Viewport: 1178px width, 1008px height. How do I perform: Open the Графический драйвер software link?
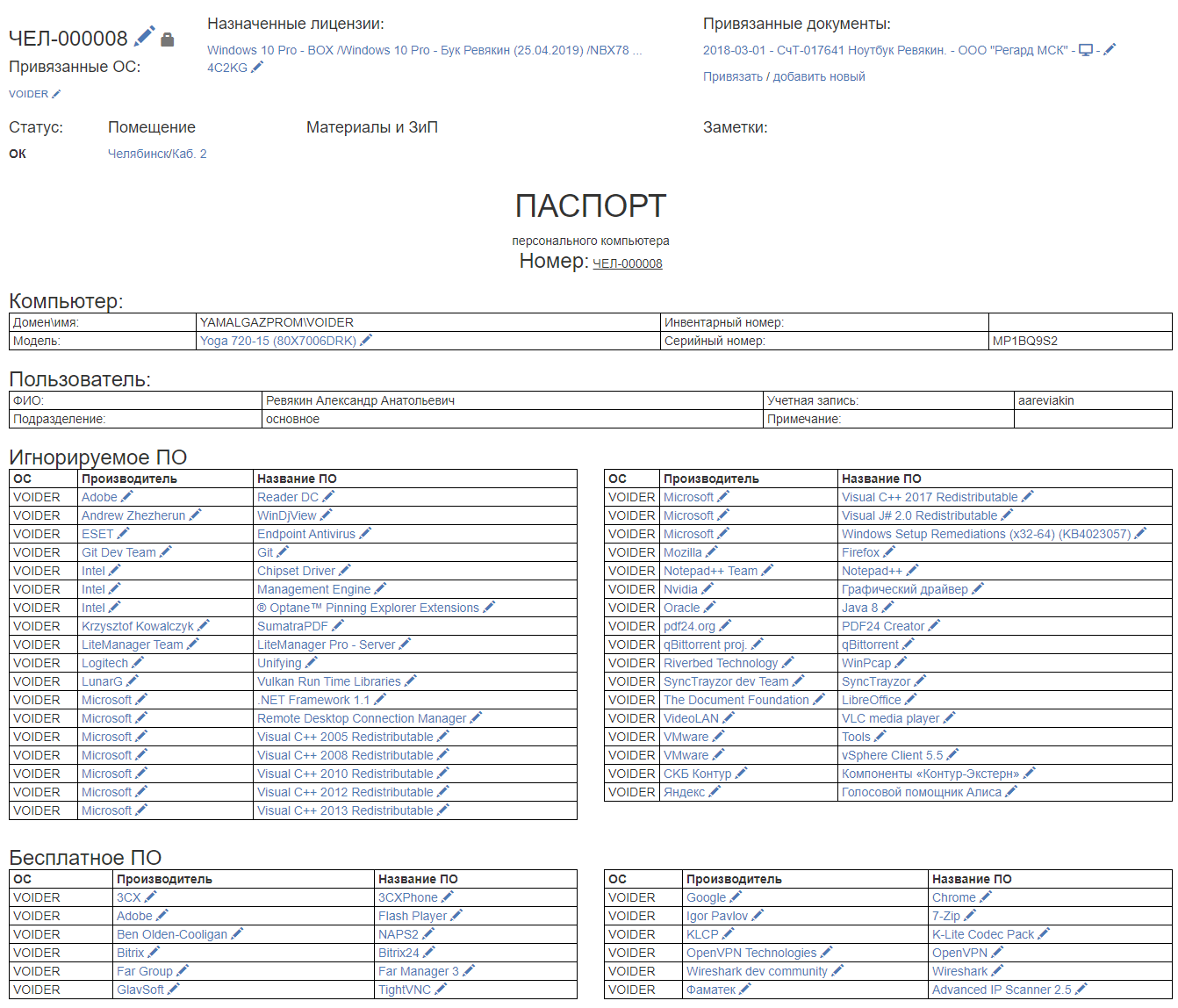(905, 589)
